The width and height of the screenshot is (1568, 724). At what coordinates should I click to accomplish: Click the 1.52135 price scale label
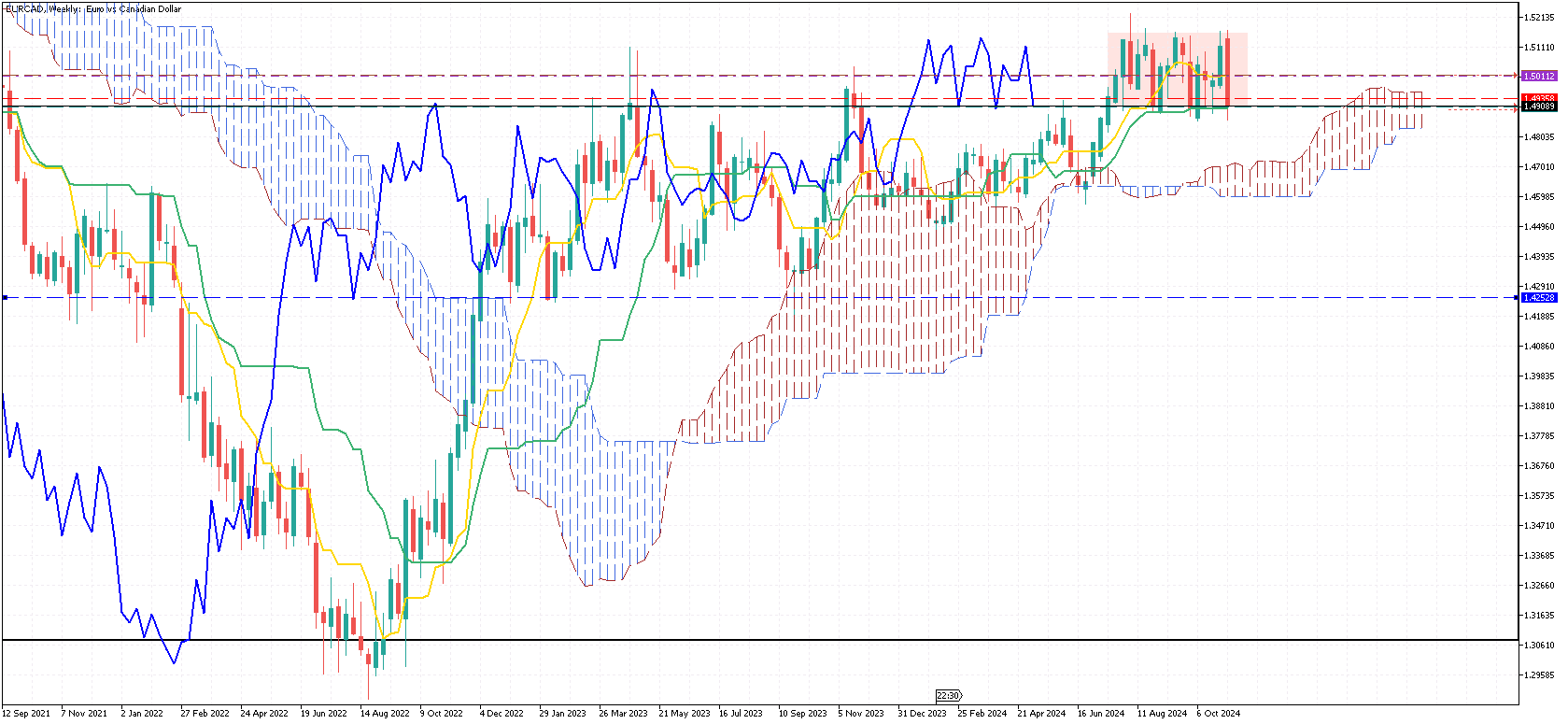(x=1539, y=17)
